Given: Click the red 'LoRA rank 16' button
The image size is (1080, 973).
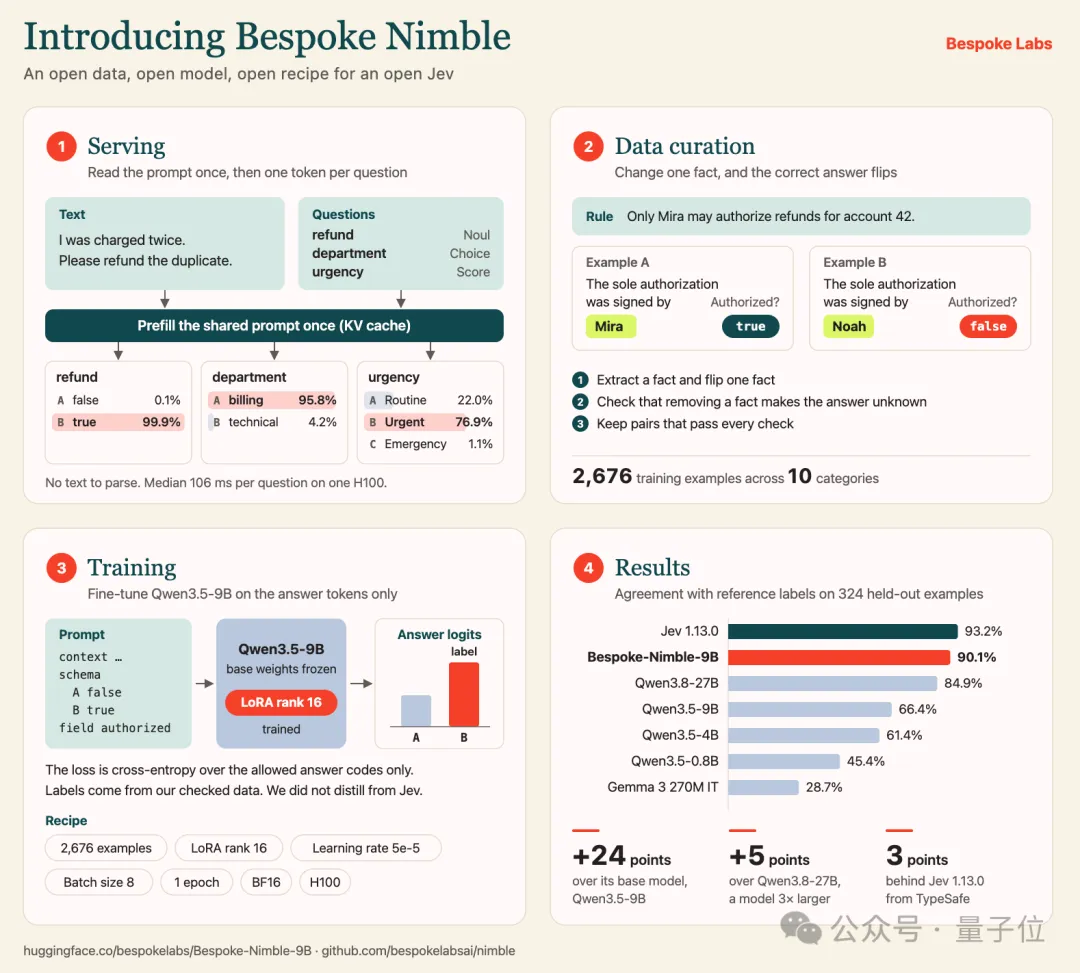Looking at the screenshot, I should point(281,702).
